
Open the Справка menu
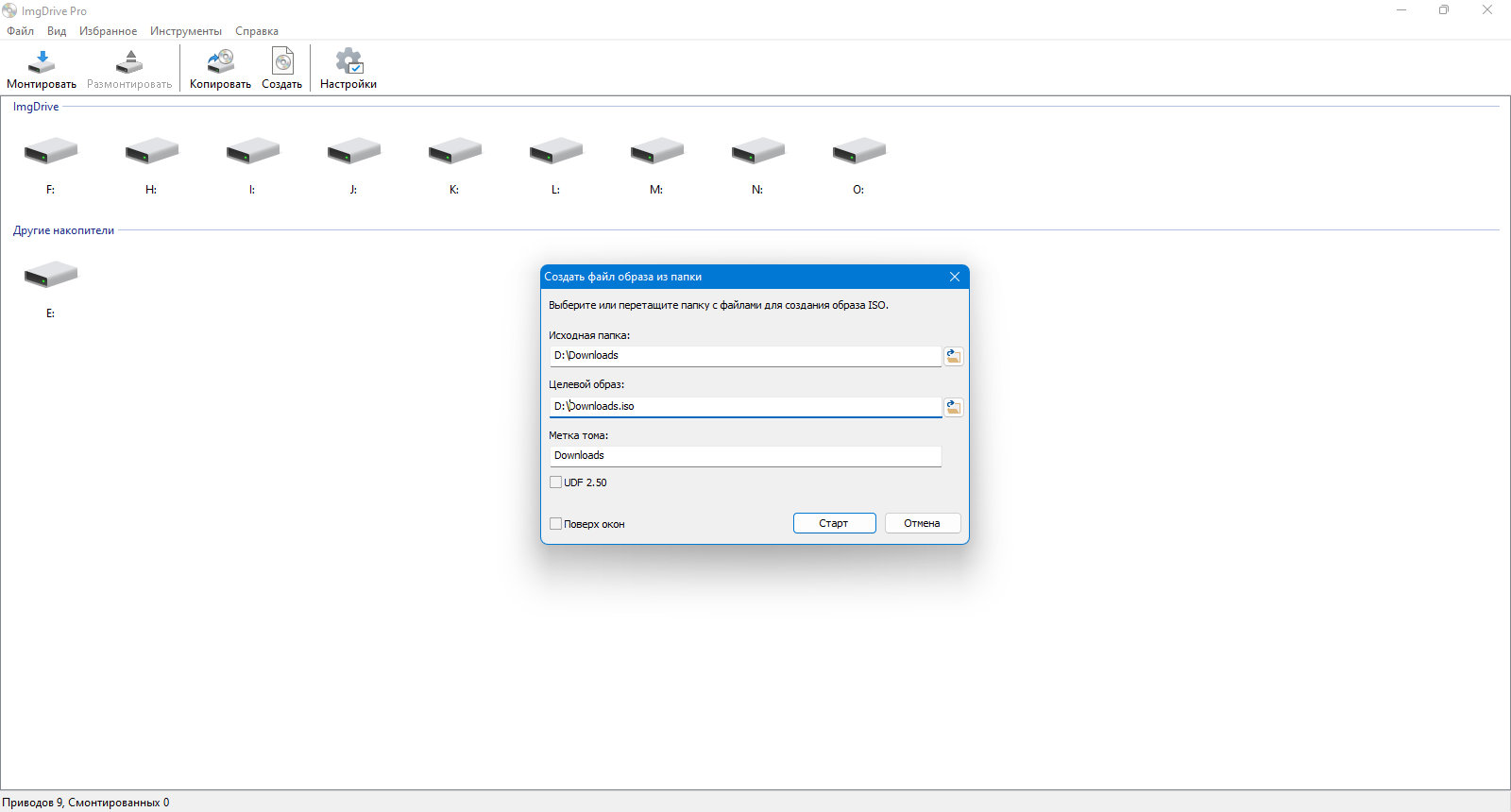257,31
